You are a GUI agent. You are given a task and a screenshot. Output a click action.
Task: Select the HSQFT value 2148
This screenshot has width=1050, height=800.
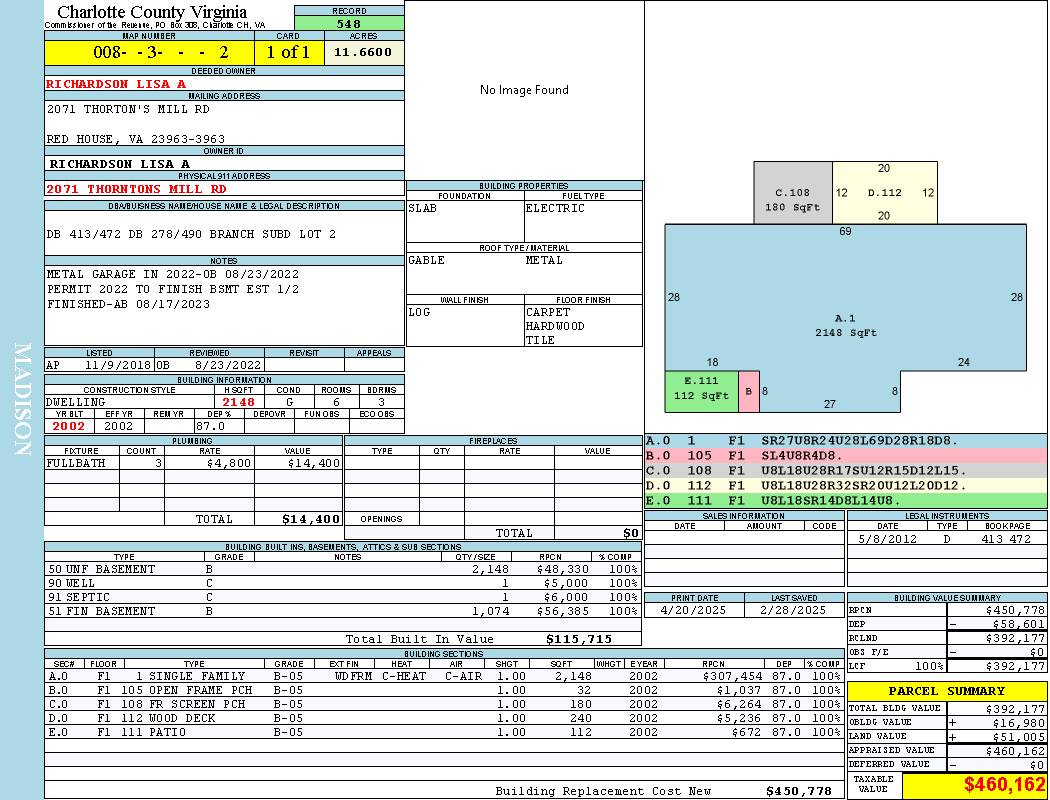point(238,402)
